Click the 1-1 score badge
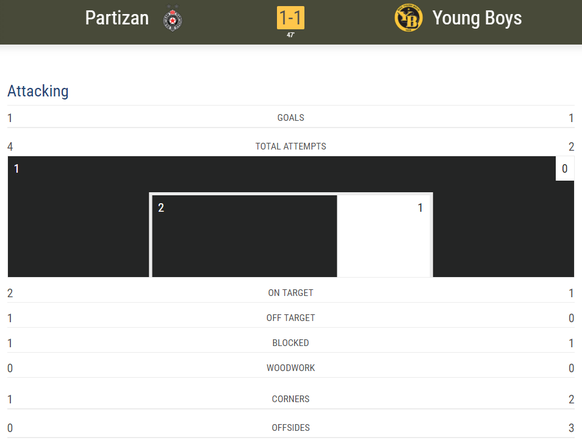This screenshot has width=582, height=440. pos(291,17)
